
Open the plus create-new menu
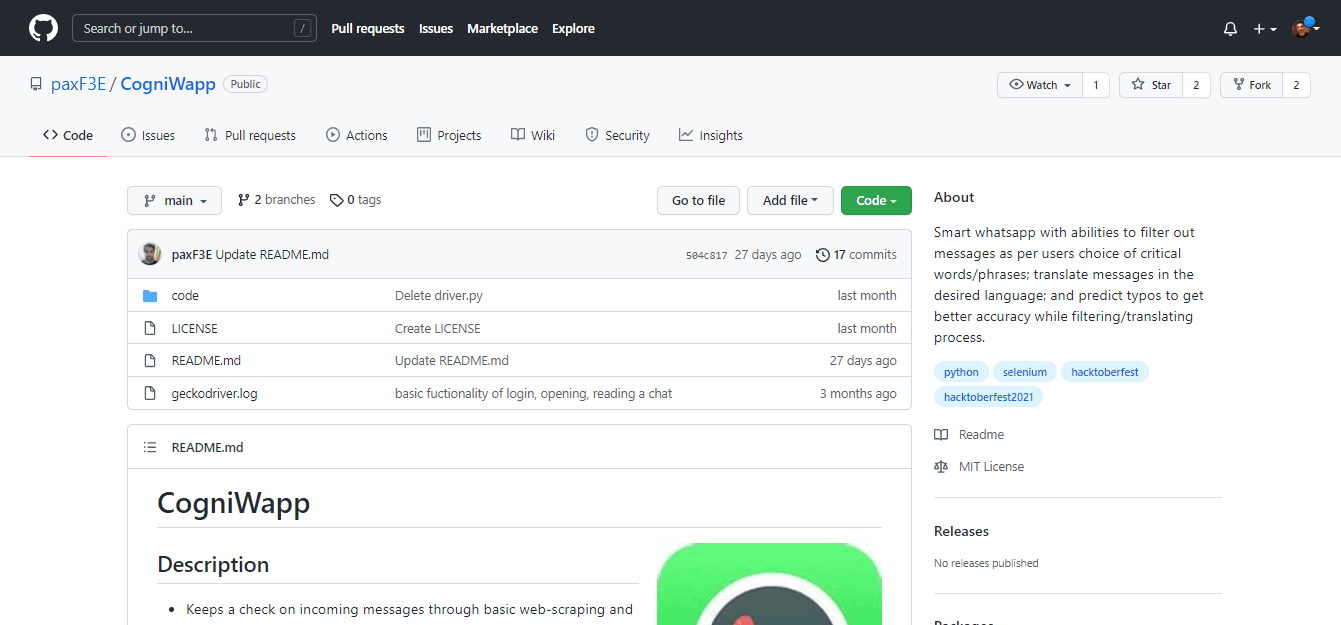pyautogui.click(x=1264, y=29)
